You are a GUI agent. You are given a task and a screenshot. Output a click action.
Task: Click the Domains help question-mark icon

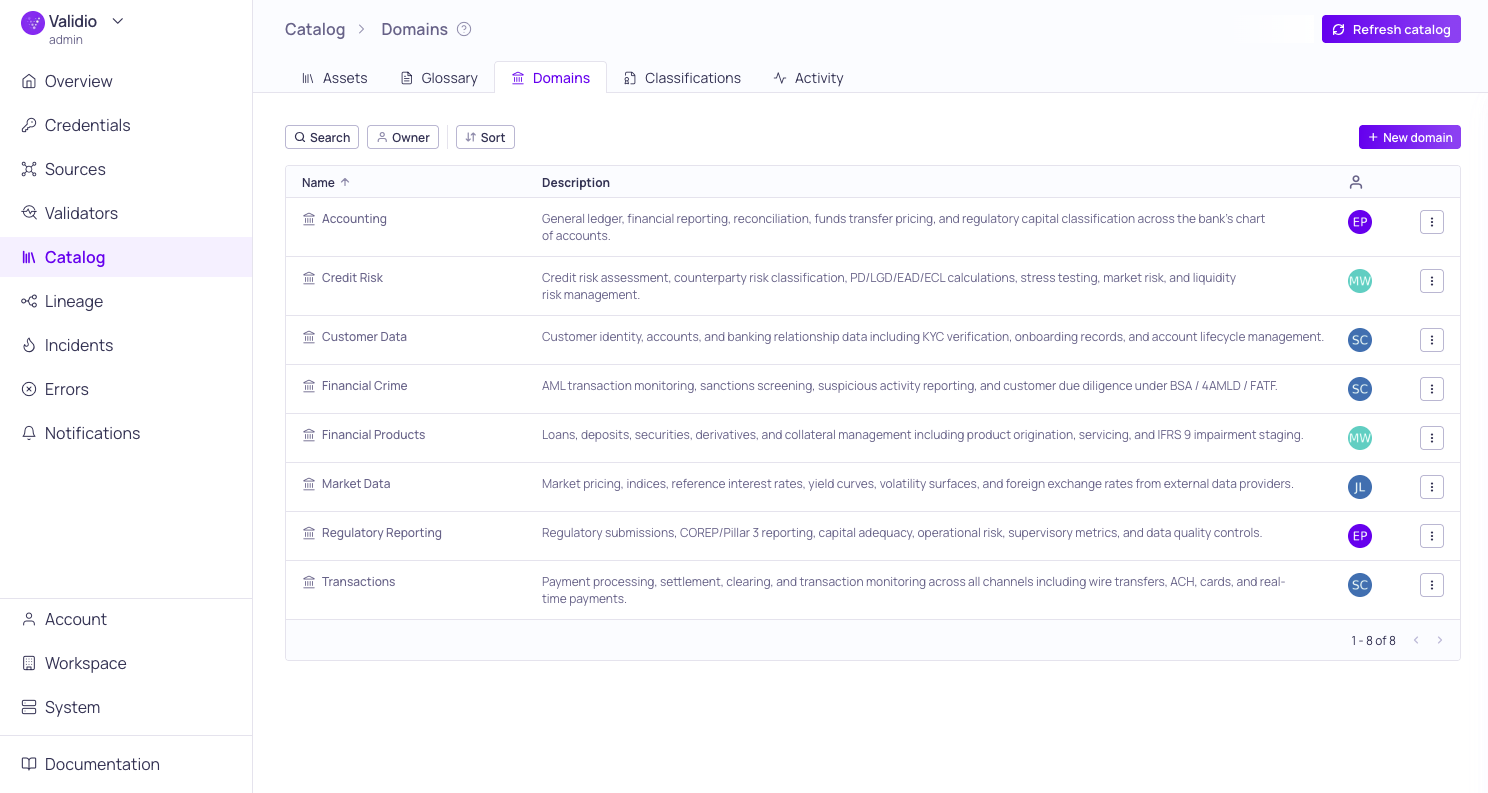[x=464, y=29]
